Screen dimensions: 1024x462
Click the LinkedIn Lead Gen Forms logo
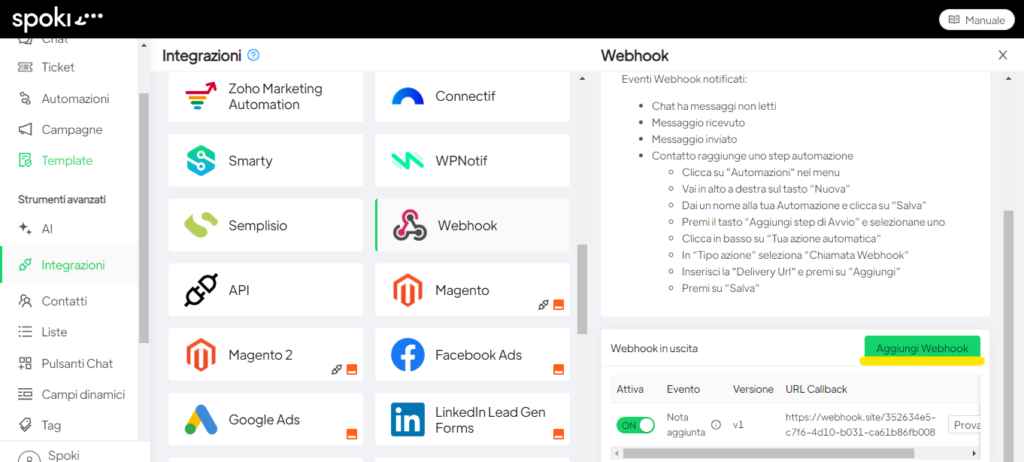(408, 420)
